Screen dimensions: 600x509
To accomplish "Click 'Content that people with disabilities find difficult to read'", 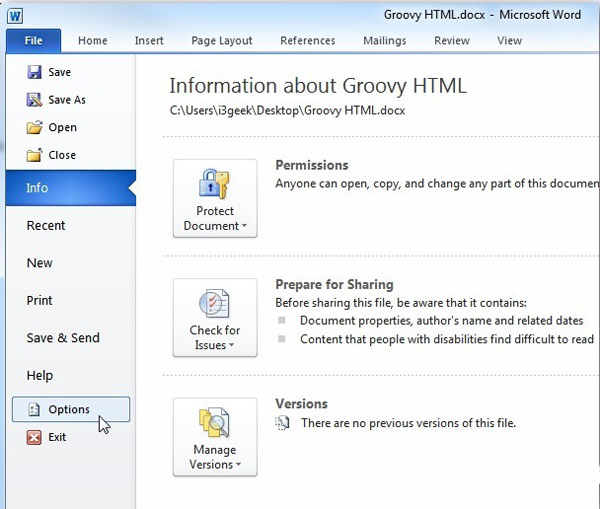I will [x=447, y=339].
